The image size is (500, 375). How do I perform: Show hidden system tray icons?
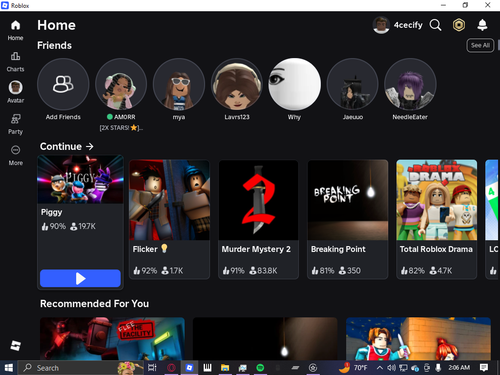click(x=379, y=368)
